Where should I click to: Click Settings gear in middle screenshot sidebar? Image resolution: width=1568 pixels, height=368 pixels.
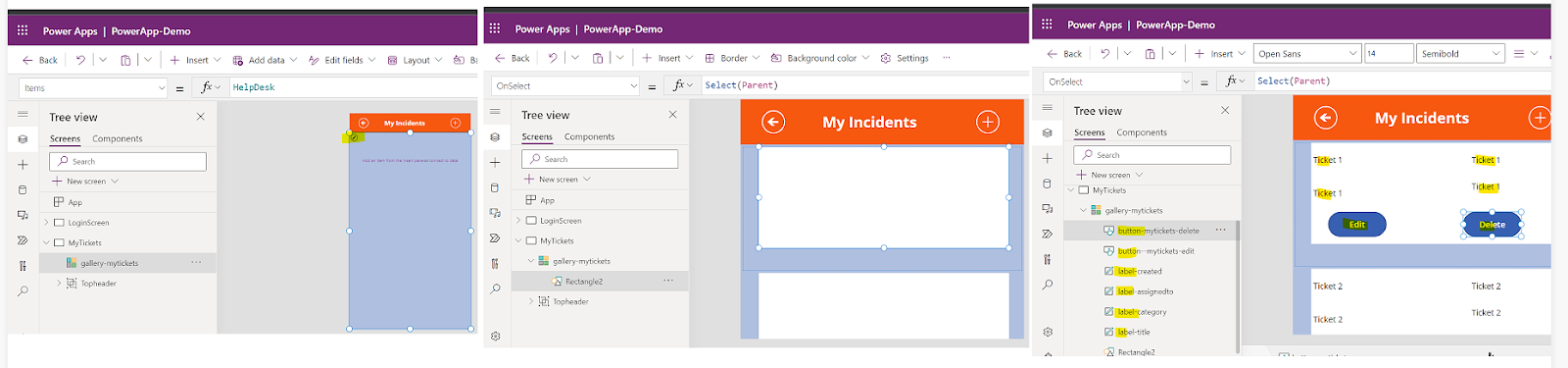point(495,336)
